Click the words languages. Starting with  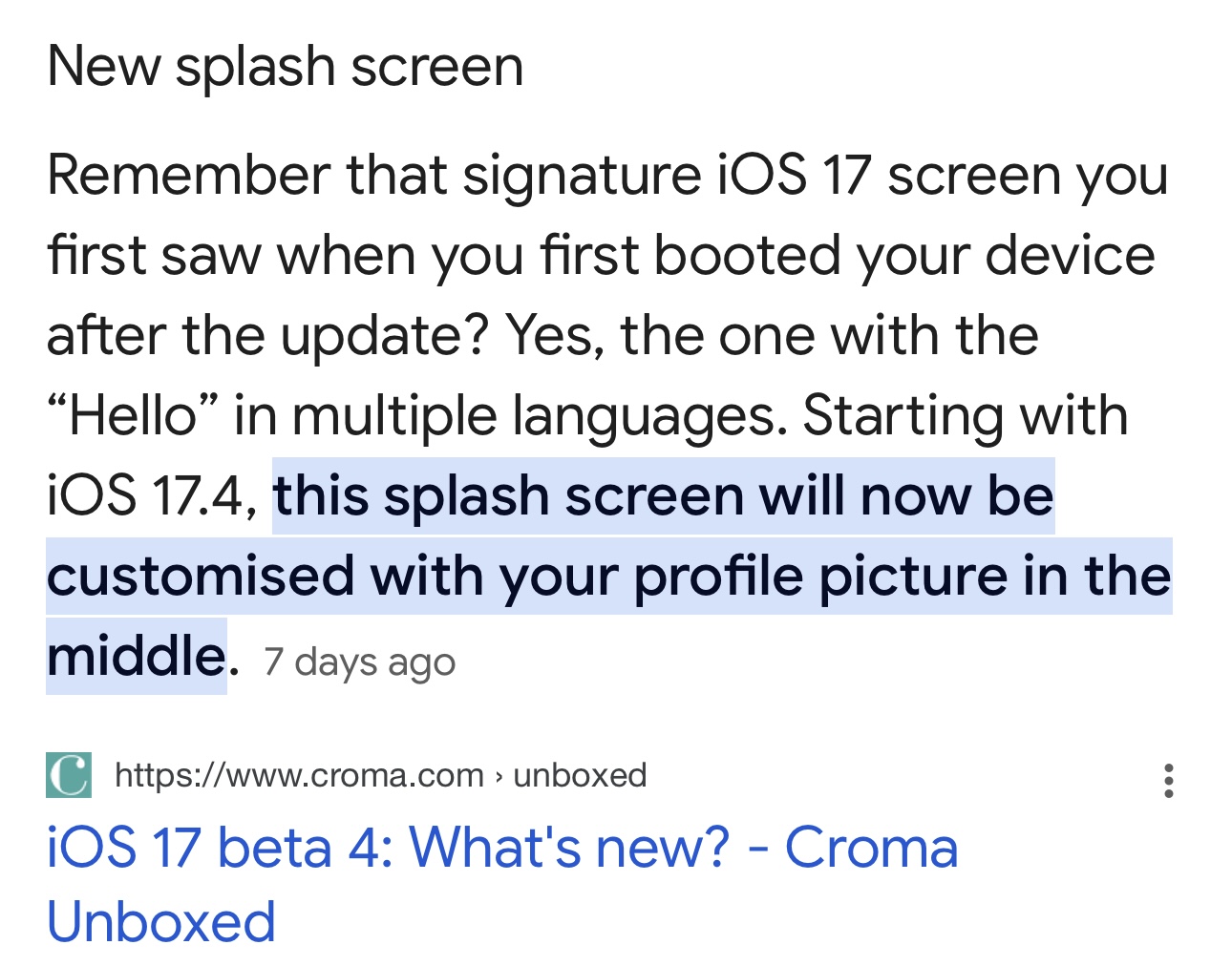click(820, 416)
